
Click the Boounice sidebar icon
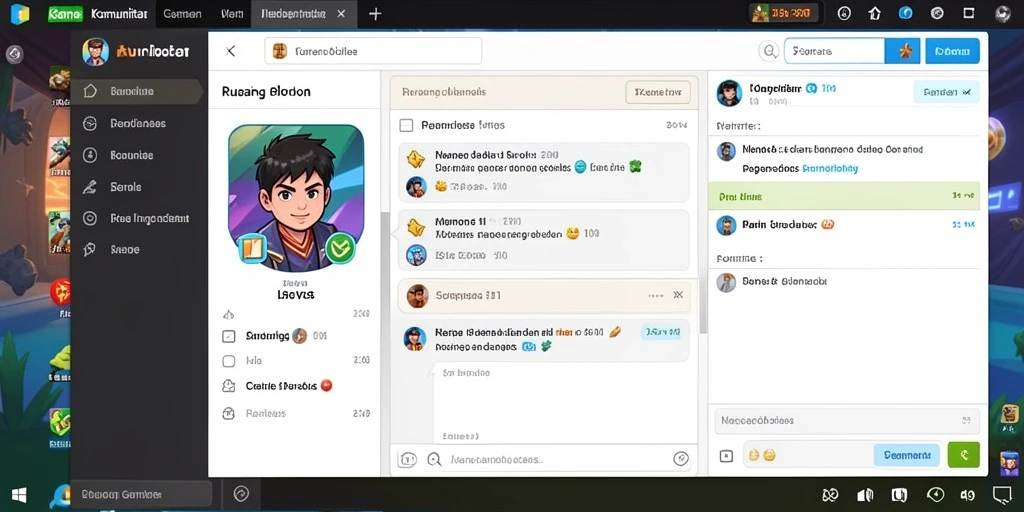pyautogui.click(x=90, y=155)
